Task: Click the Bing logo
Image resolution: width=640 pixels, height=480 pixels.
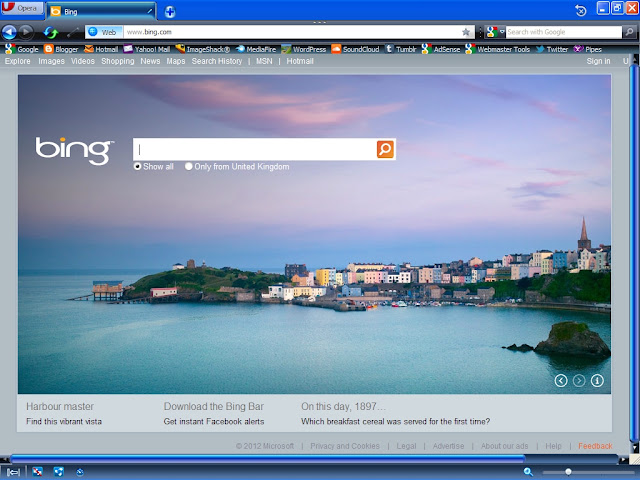Action: click(74, 150)
